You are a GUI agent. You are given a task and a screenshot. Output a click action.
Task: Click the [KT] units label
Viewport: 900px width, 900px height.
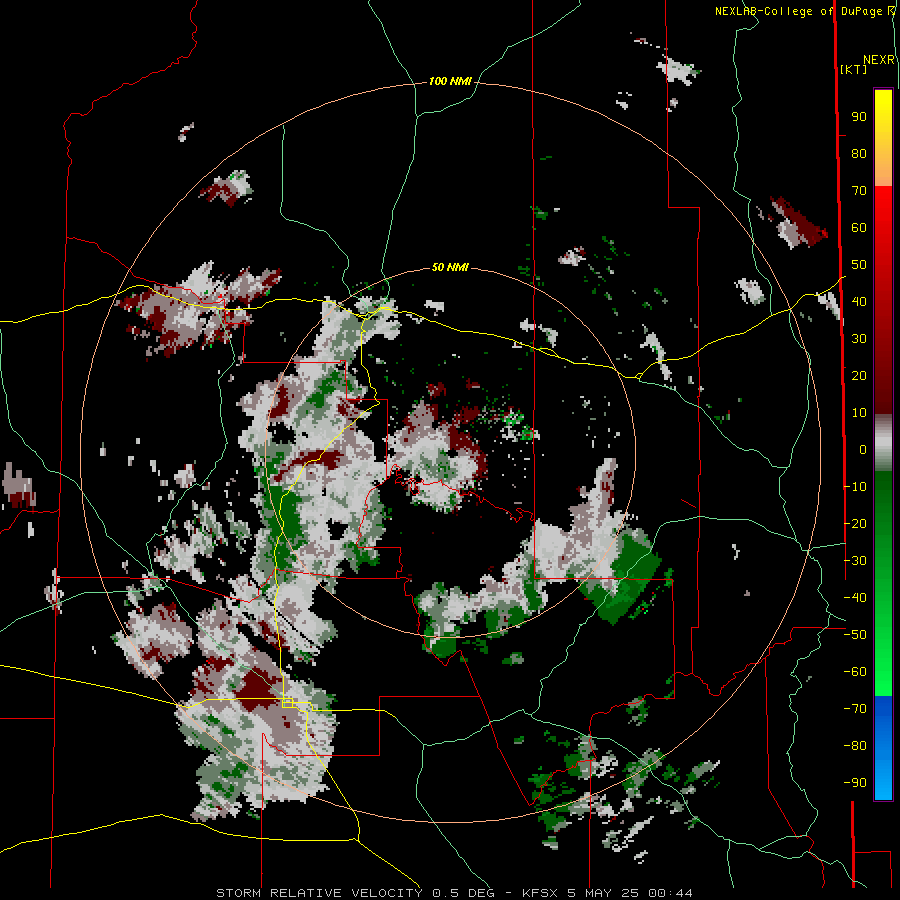(x=854, y=69)
